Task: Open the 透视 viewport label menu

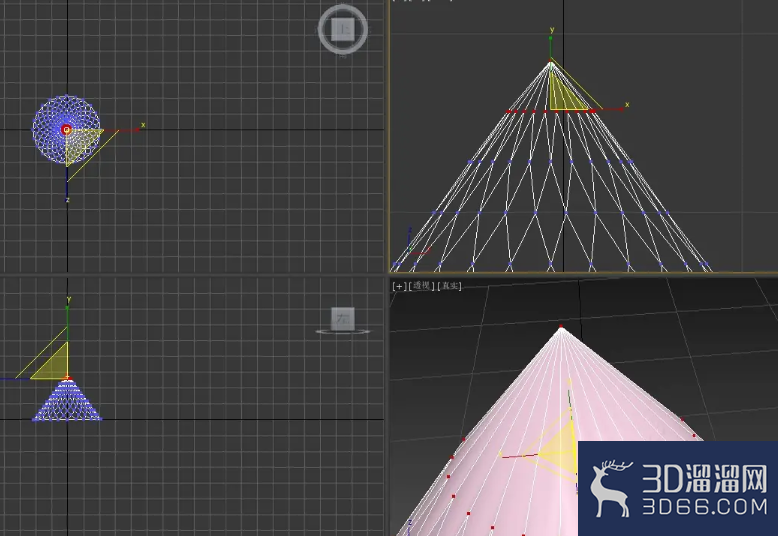Action: 422,286
